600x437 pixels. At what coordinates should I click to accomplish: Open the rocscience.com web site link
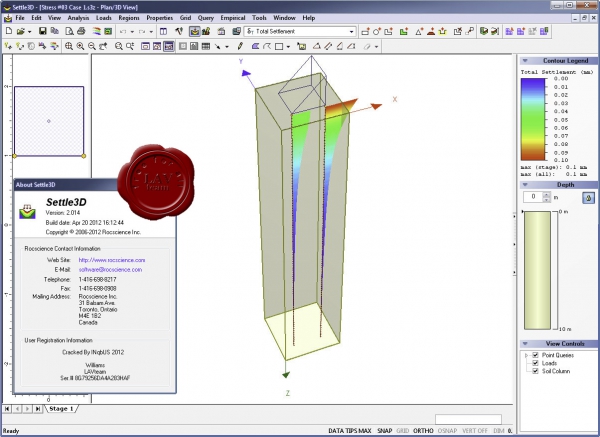coord(112,260)
